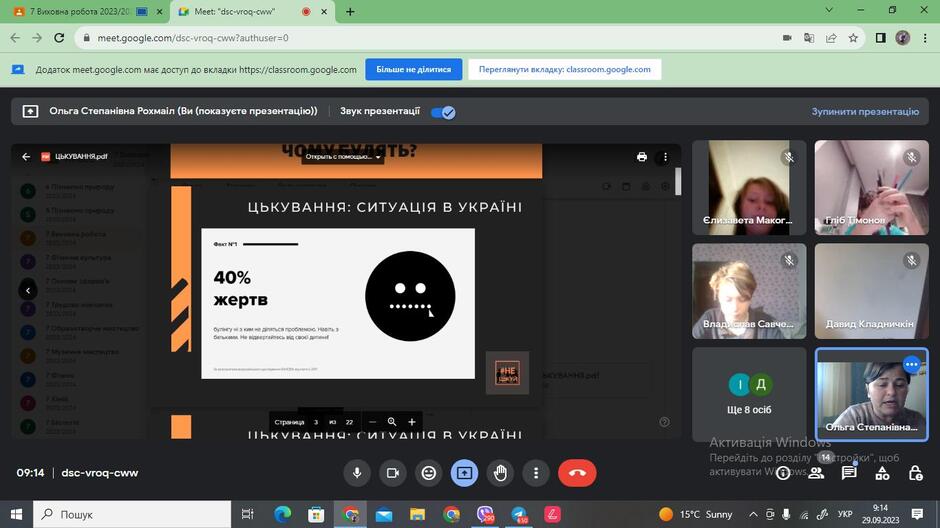Open PDF viewer more options menu
This screenshot has width=940, height=528.
pyautogui.click(x=665, y=157)
